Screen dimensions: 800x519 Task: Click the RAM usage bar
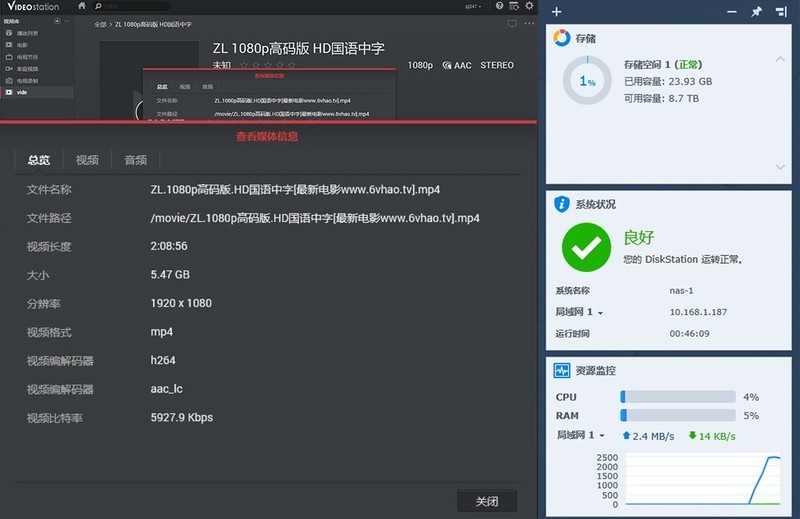point(678,415)
